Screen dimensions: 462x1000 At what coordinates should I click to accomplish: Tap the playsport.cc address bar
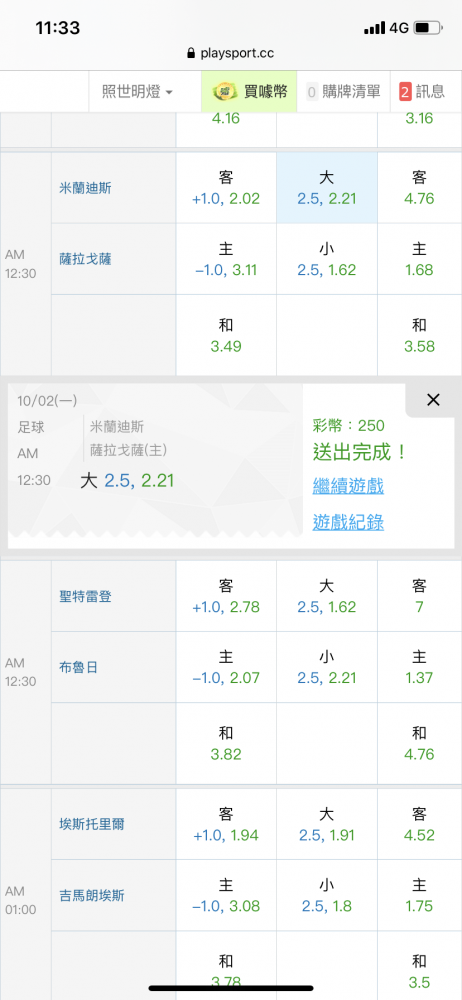pos(231,53)
